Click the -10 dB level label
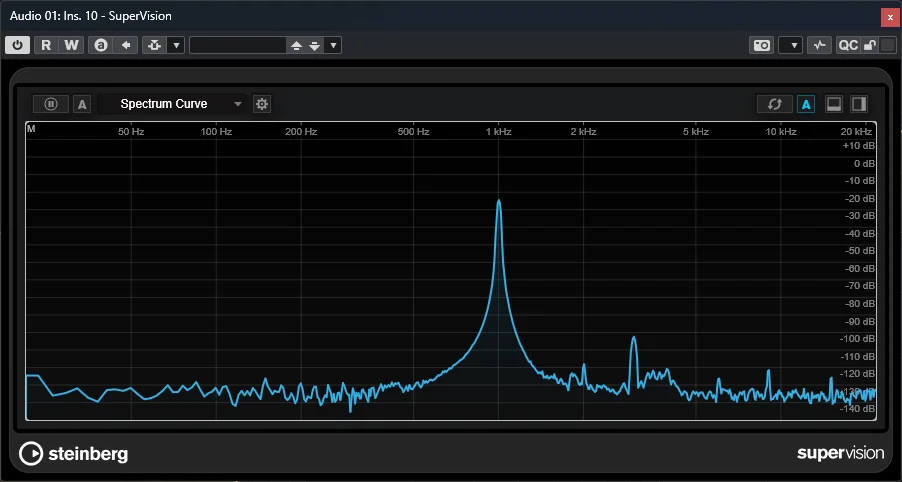The height and width of the screenshot is (482, 902). click(x=860, y=181)
